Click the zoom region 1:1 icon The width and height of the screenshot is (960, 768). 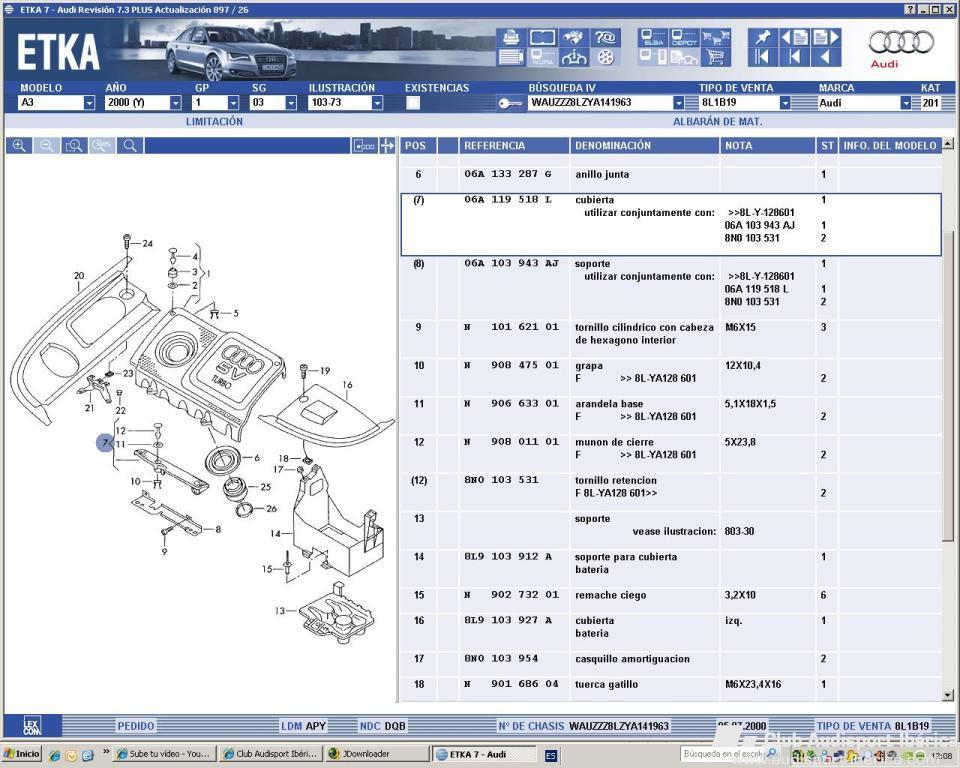[74, 146]
